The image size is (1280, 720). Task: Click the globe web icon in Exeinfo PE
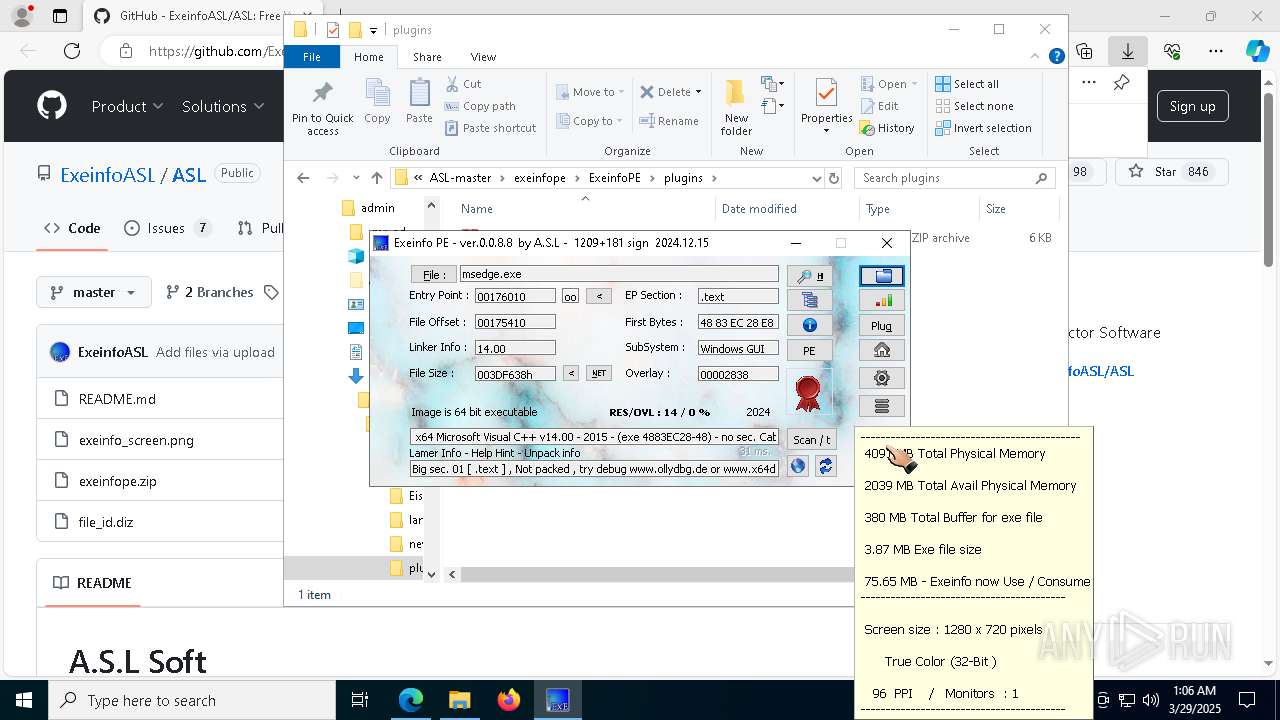point(798,466)
